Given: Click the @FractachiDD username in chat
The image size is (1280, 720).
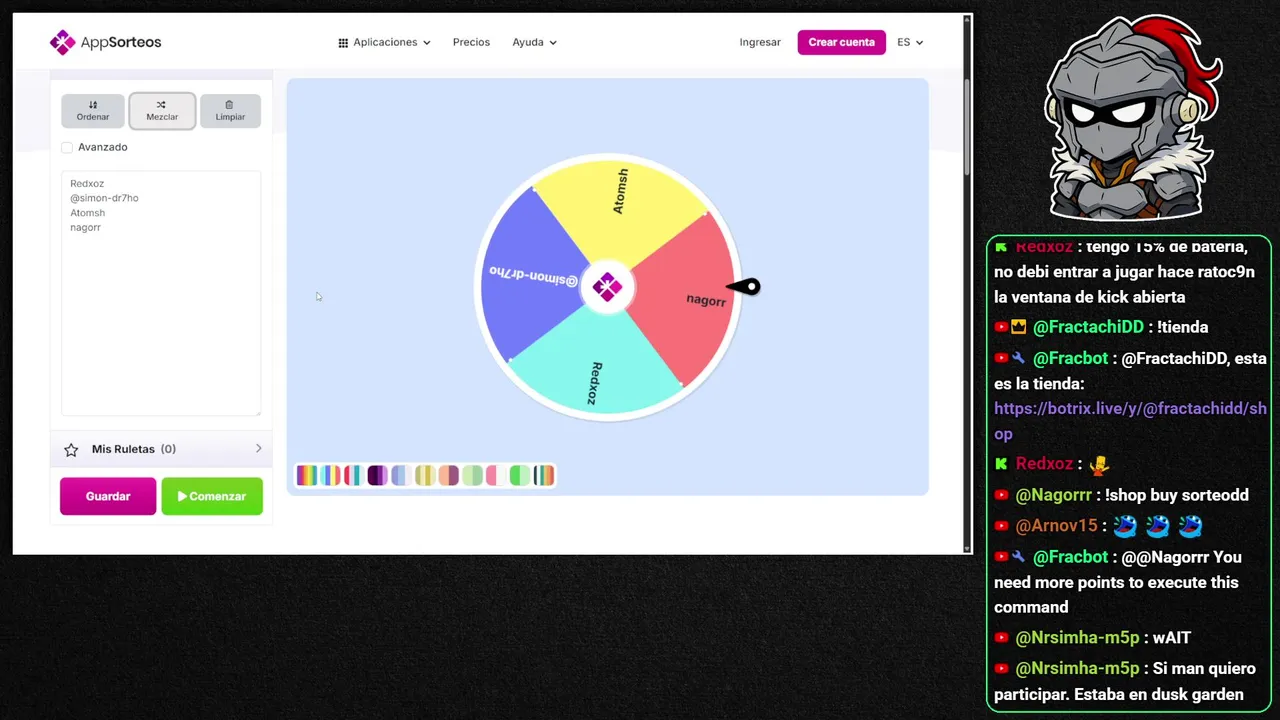Looking at the screenshot, I should [1088, 327].
